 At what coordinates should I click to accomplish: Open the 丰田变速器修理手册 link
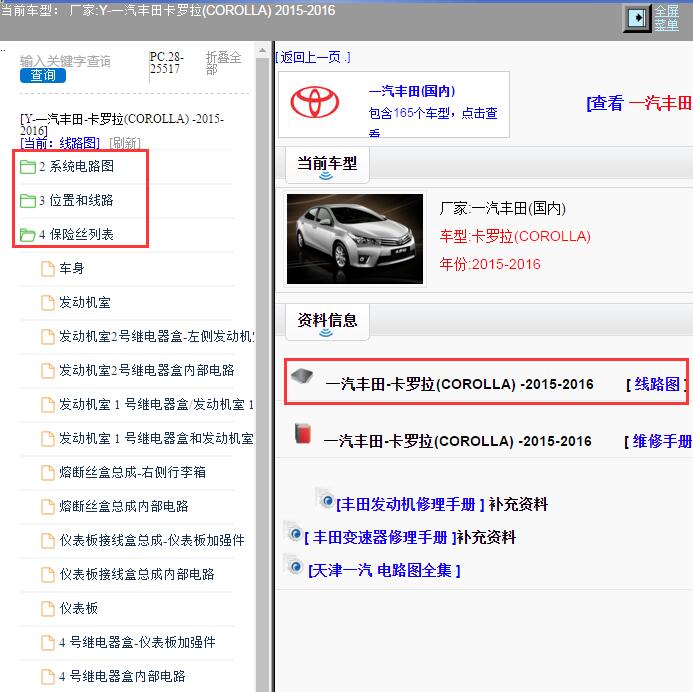381,537
